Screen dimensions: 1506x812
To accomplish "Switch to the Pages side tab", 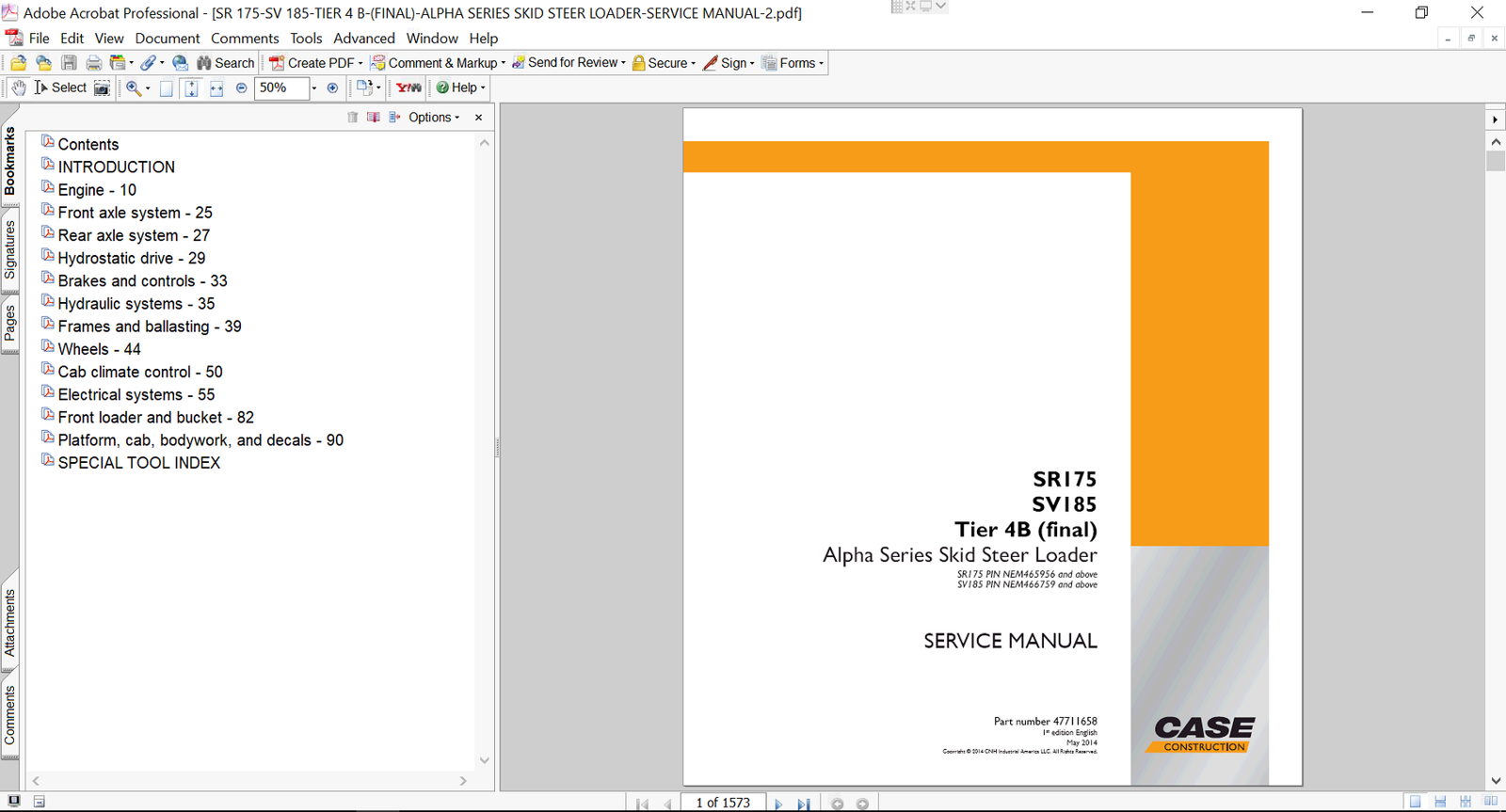I will tap(10, 325).
